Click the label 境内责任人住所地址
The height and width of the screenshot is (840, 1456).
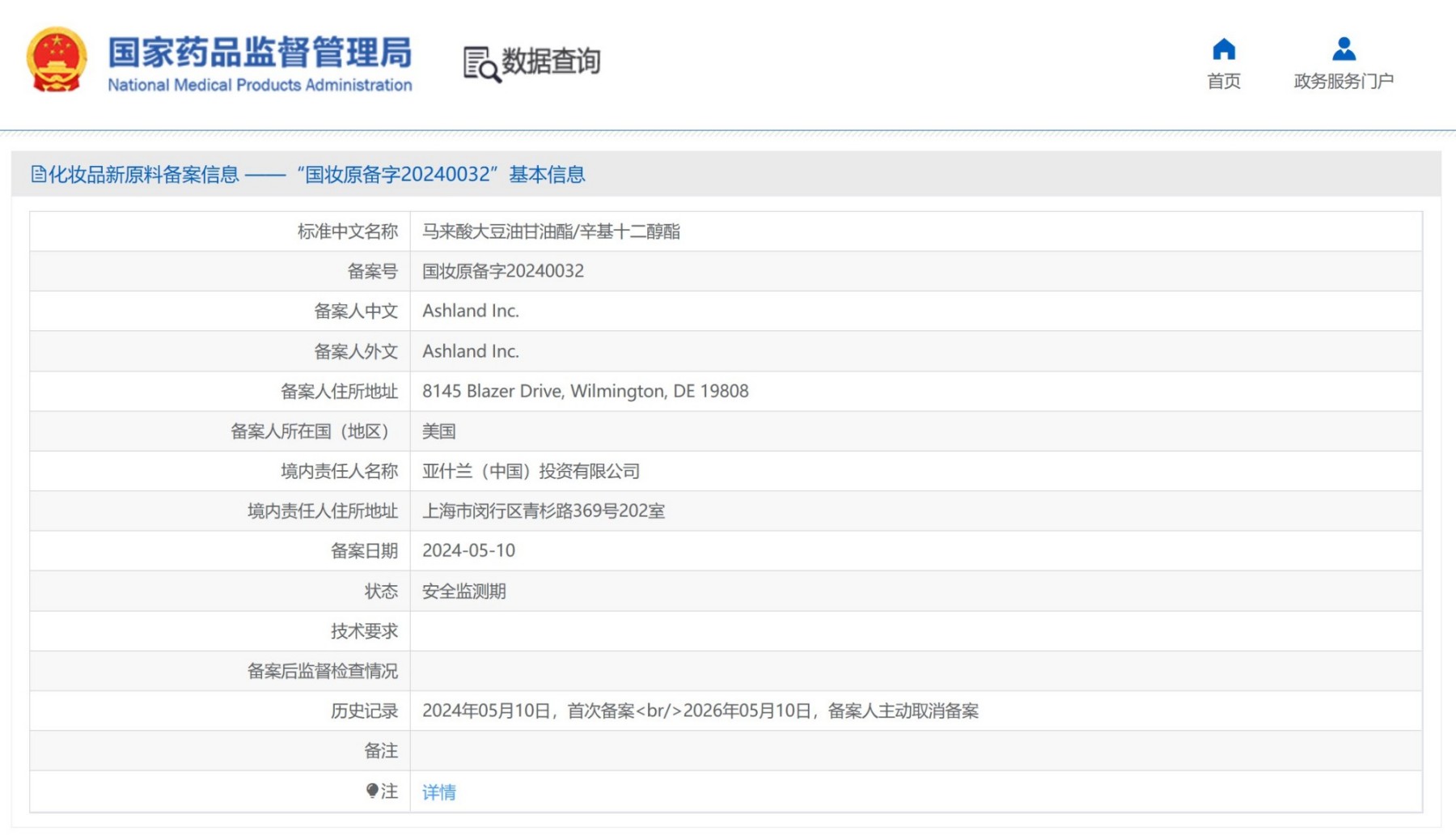coord(323,511)
